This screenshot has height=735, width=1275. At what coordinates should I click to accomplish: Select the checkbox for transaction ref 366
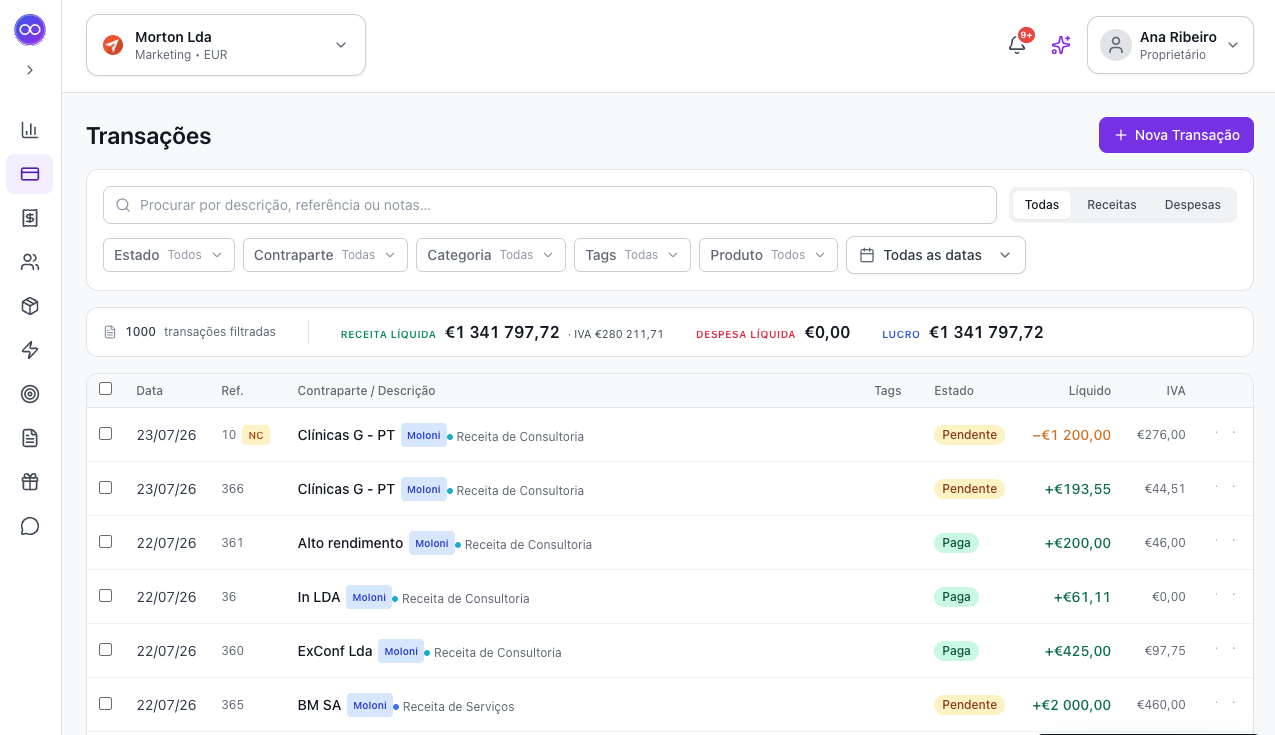(x=106, y=488)
